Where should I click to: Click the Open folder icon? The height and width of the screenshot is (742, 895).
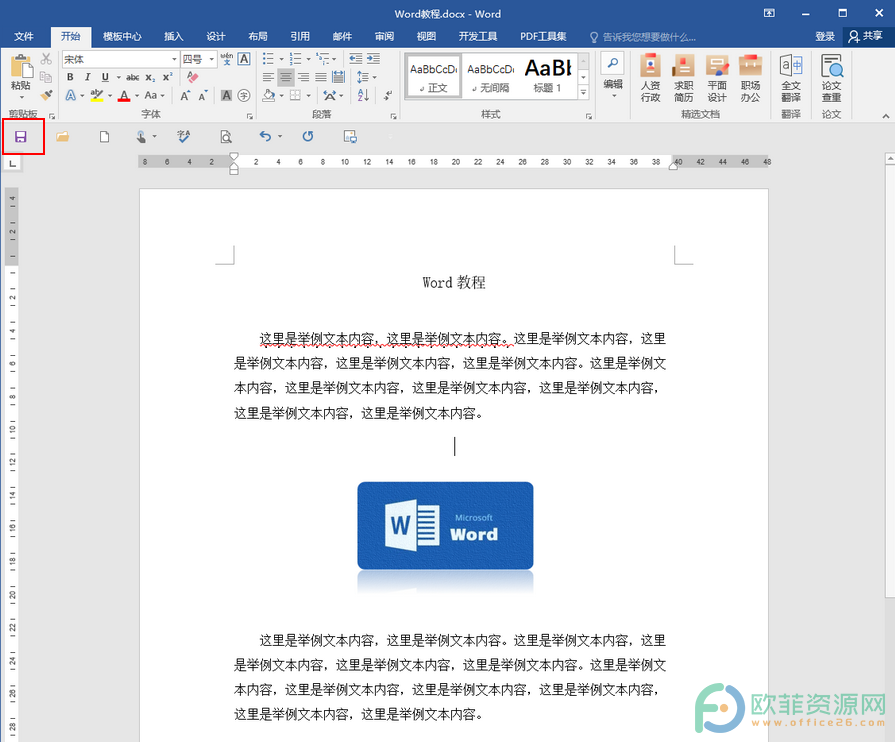point(63,137)
